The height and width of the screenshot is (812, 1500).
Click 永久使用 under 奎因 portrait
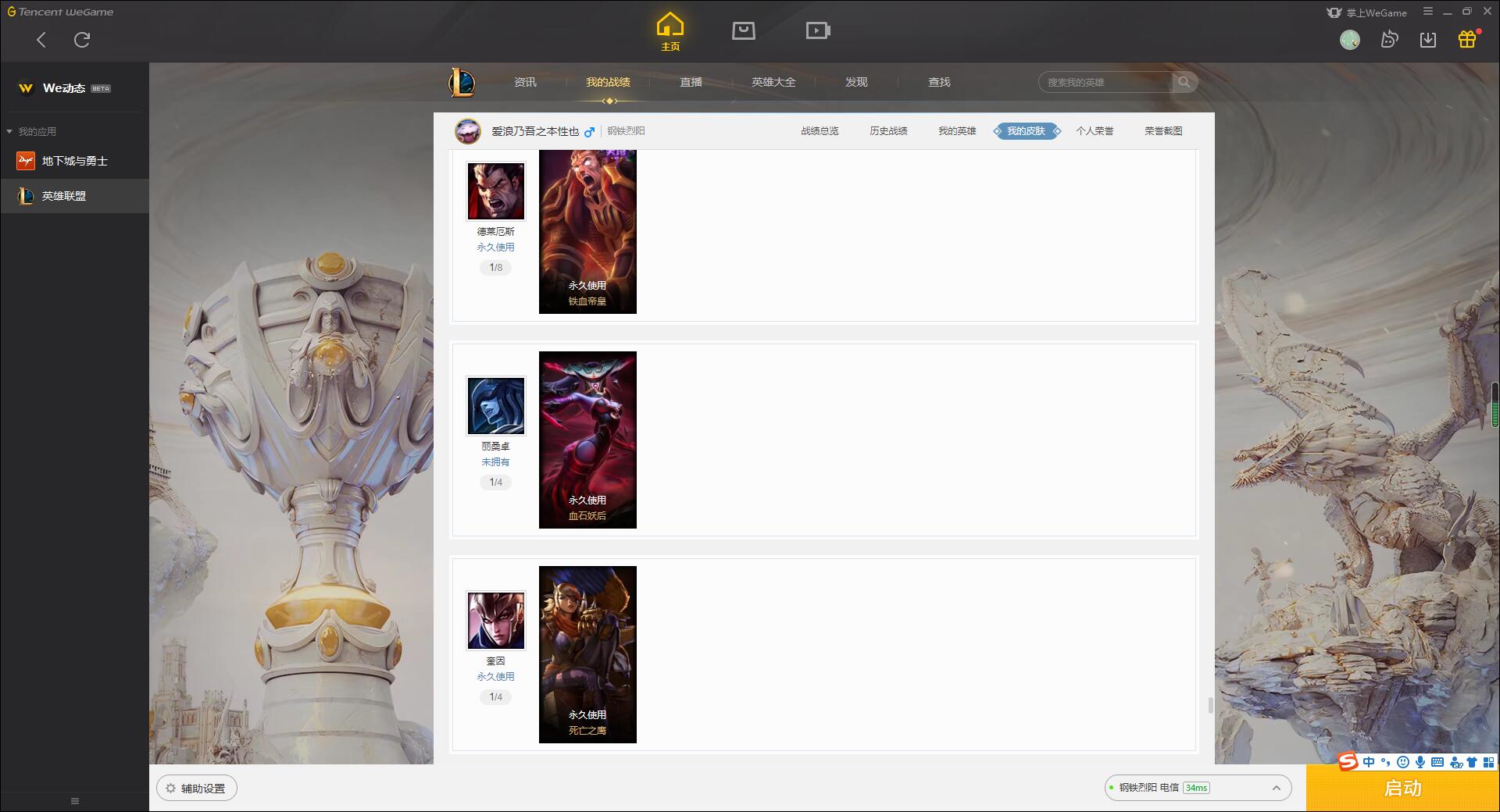pos(496,677)
